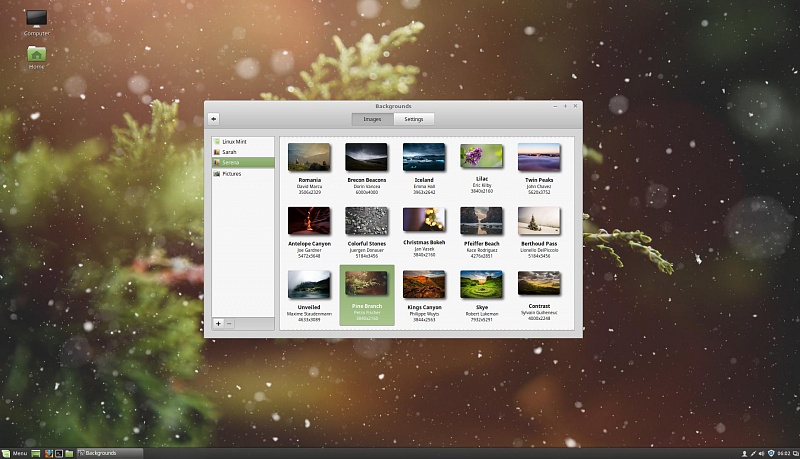
Task: Open the Terminal launcher in panel
Action: coord(58,453)
